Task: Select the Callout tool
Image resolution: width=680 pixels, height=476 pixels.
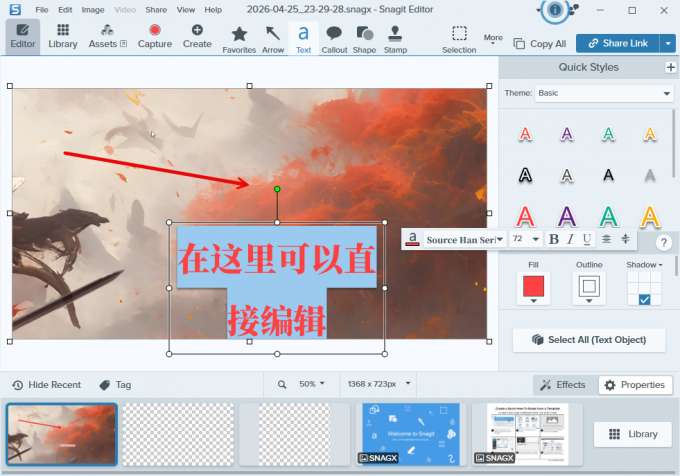Action: 334,39
